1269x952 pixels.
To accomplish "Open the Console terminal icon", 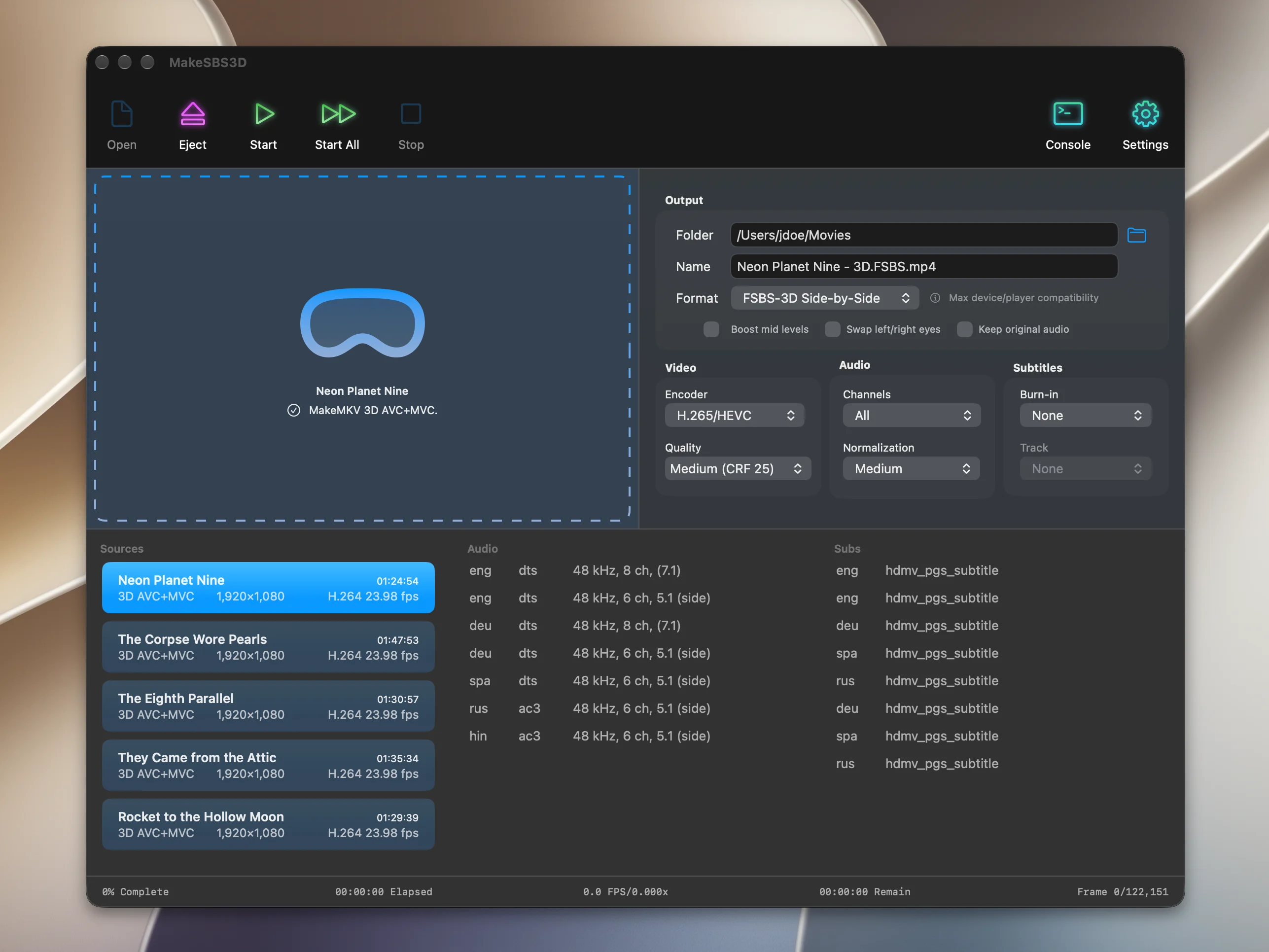I will [1068, 113].
